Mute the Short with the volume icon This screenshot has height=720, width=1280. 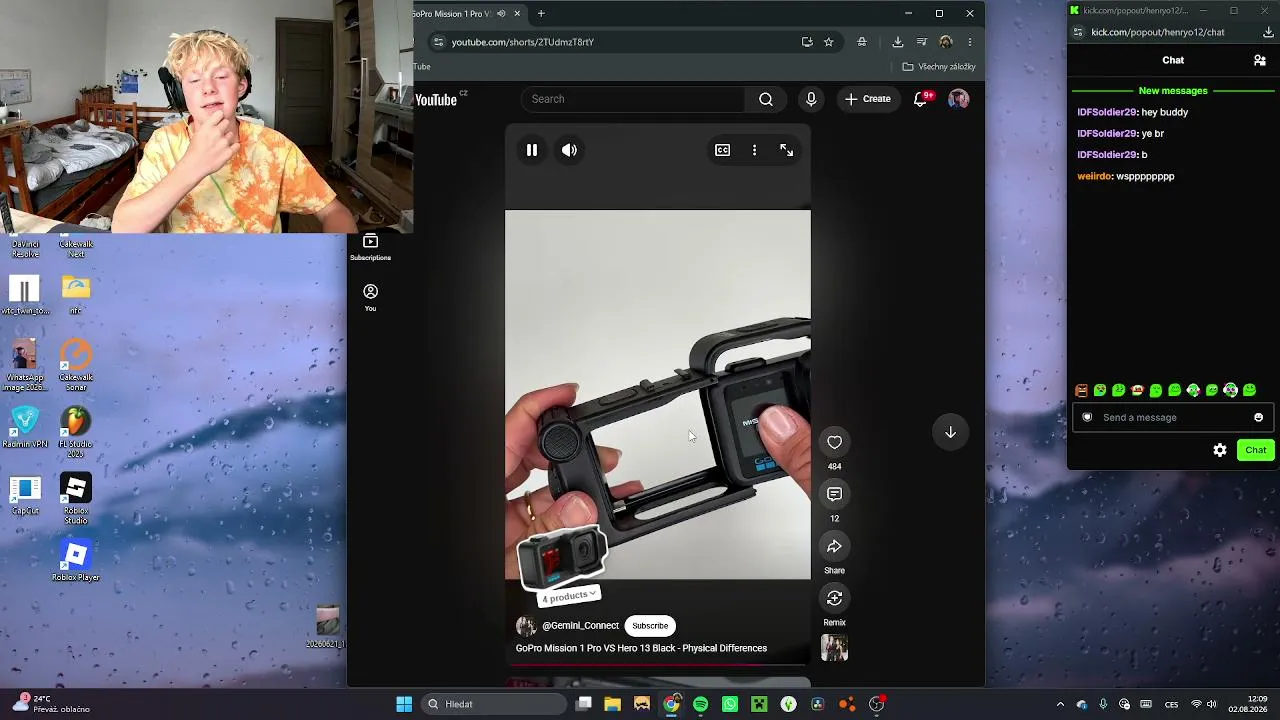(569, 150)
